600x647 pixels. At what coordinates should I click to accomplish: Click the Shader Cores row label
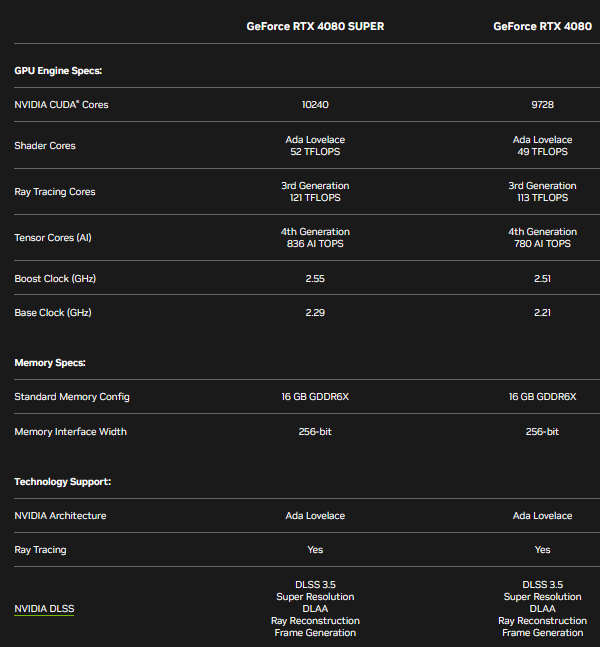point(45,146)
